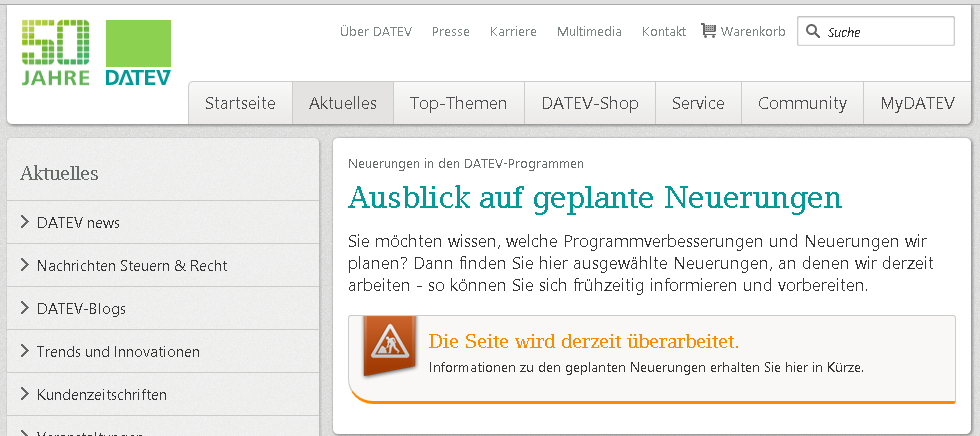Switch to the Community tab
The image size is (980, 436).
point(802,103)
